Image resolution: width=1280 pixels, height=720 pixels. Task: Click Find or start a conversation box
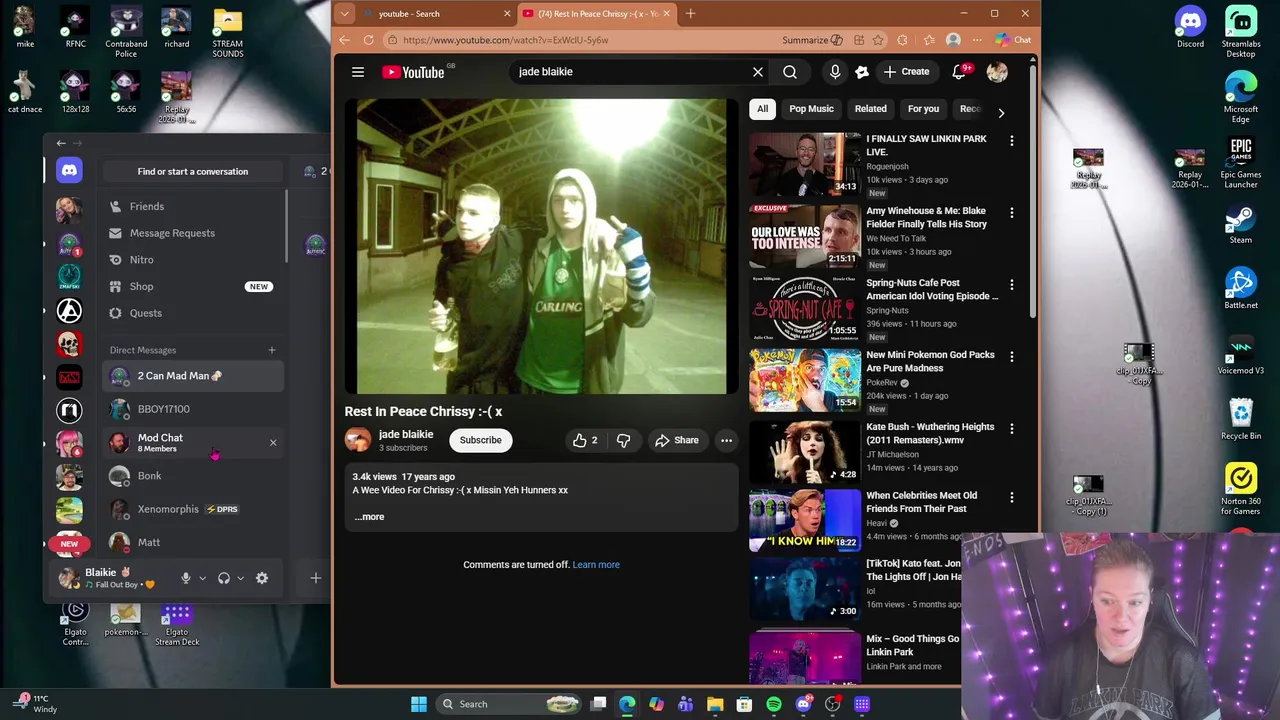[x=193, y=171]
